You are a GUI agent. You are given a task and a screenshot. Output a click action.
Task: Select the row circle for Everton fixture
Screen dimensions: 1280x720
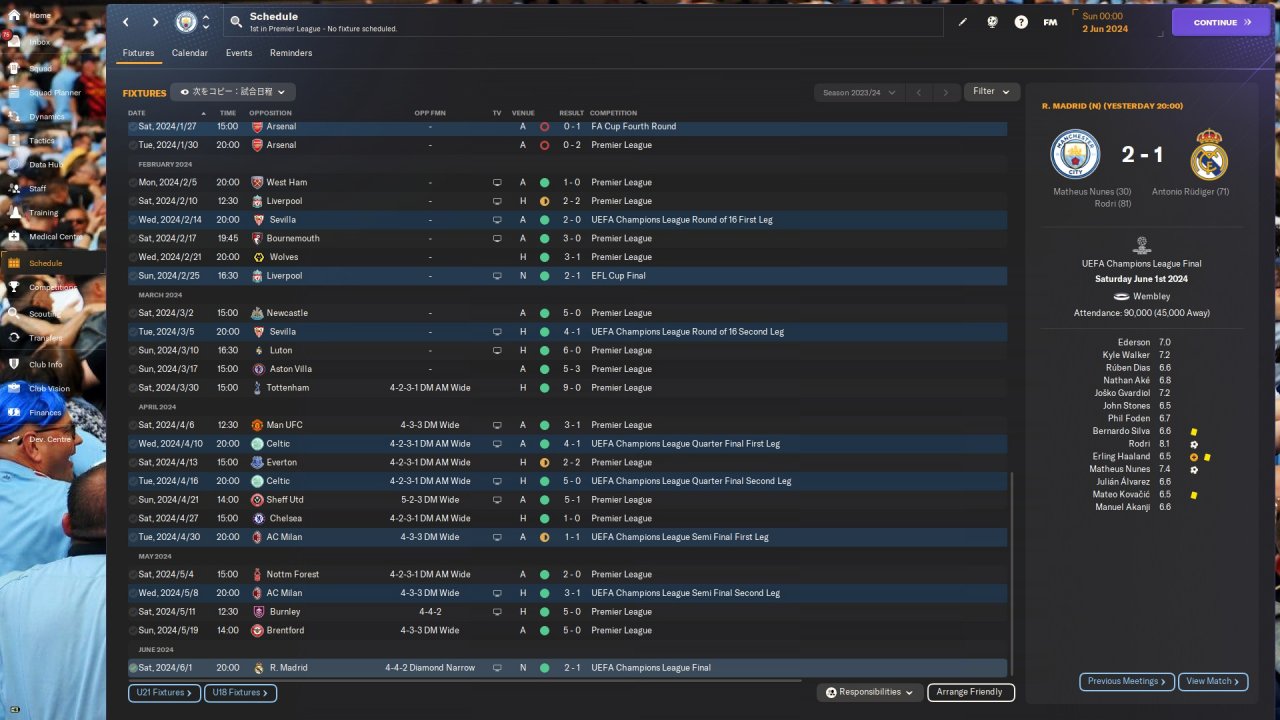point(133,463)
